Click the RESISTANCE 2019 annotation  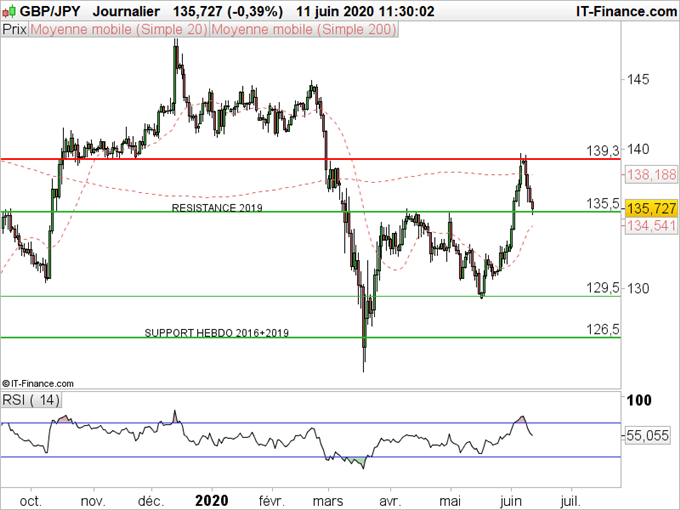click(x=217, y=208)
